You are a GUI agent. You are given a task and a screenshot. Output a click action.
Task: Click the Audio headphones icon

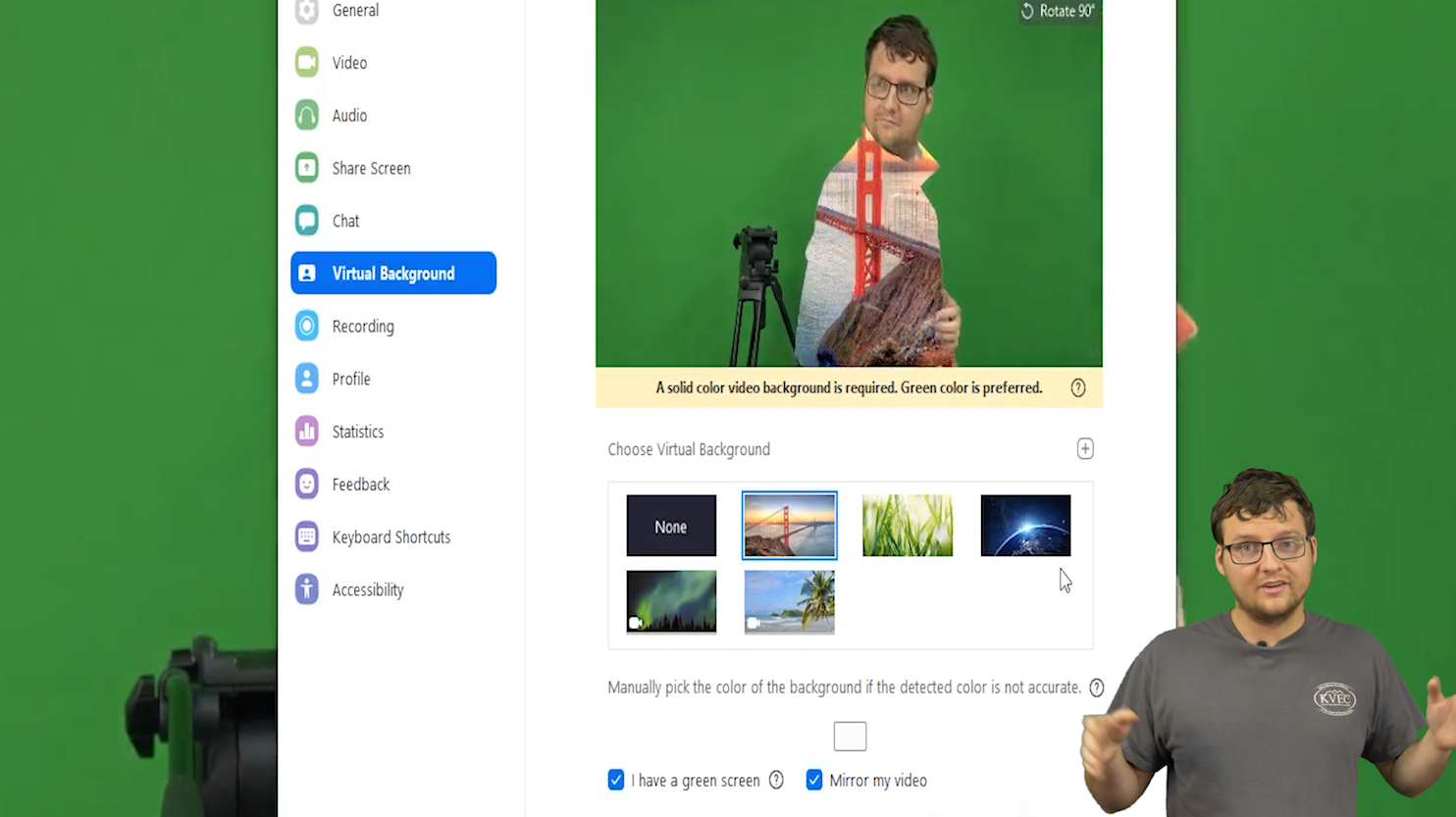click(x=307, y=116)
